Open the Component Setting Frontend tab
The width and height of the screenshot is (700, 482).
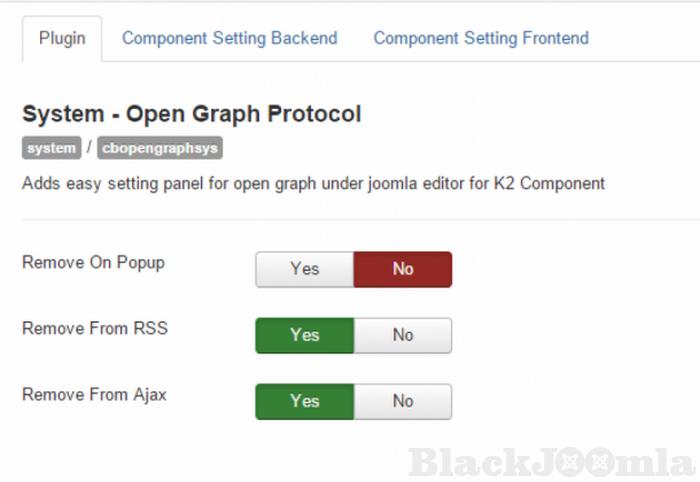click(x=481, y=39)
